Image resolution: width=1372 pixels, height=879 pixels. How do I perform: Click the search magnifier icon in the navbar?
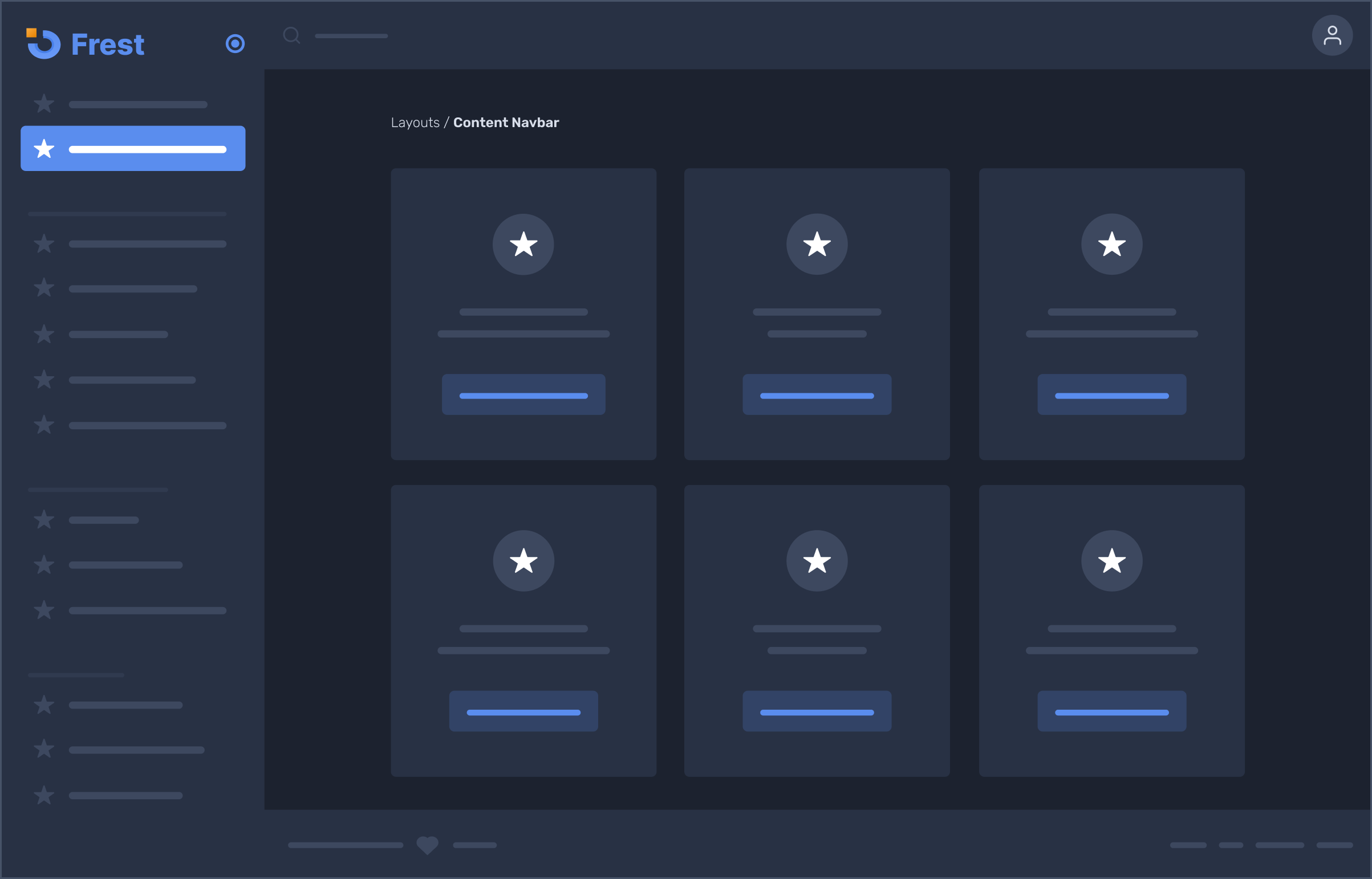(292, 35)
